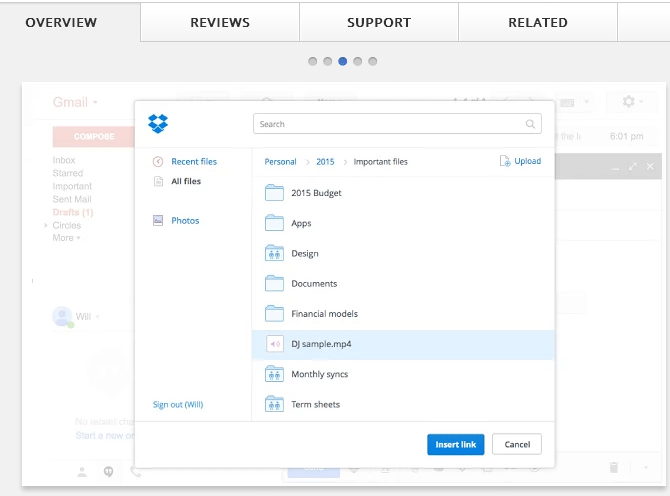Image resolution: width=670 pixels, height=496 pixels.
Task: Click the Term sheets folder name
Action: (x=315, y=404)
